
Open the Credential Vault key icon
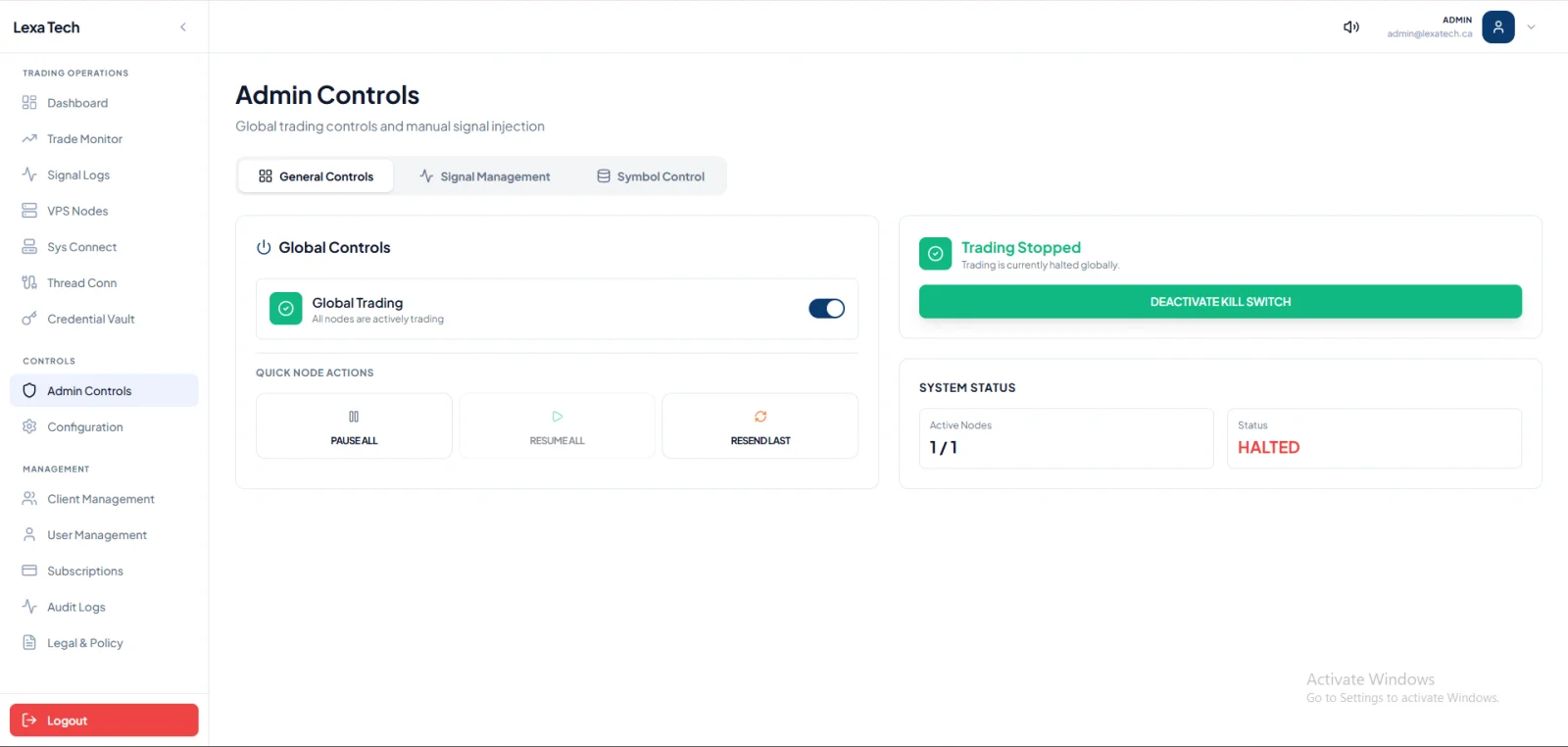pos(29,319)
